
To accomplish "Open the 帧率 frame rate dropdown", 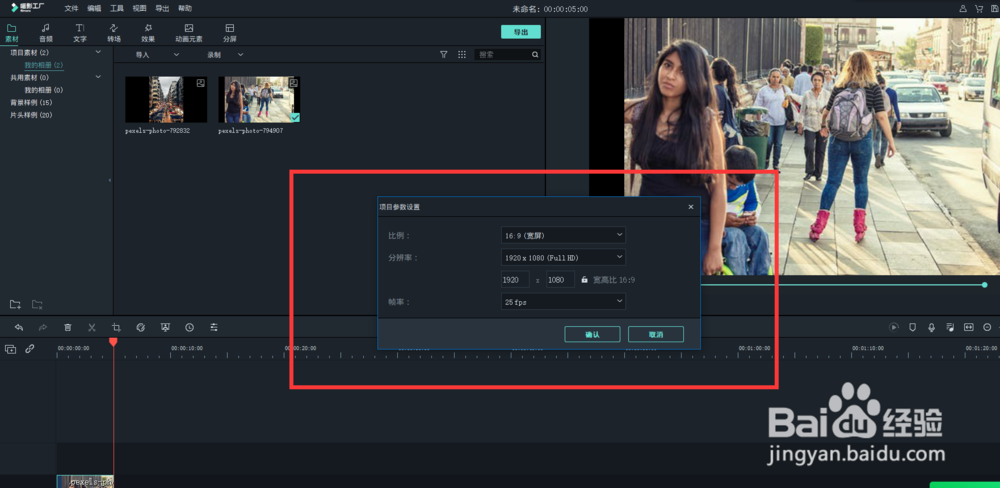I will point(563,302).
